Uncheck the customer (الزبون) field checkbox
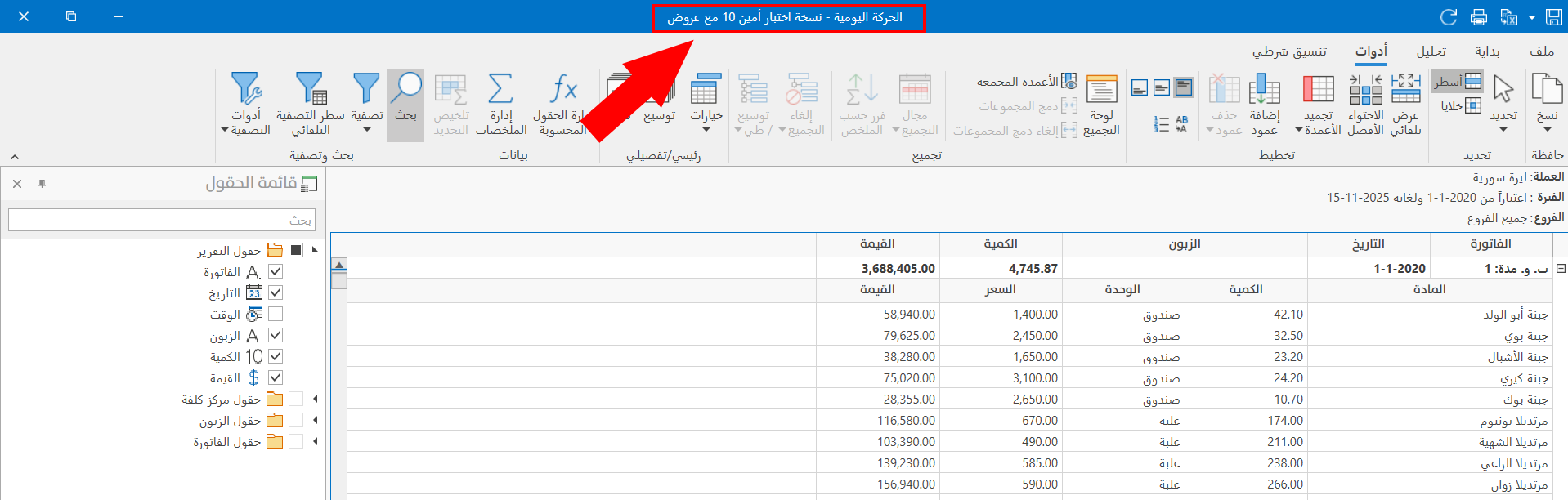The height and width of the screenshot is (500, 1568). [276, 335]
